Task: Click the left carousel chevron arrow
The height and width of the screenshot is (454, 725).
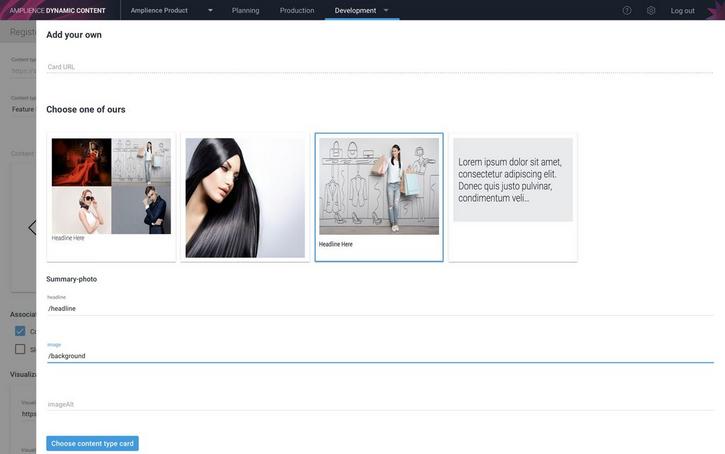Action: pyautogui.click(x=32, y=227)
